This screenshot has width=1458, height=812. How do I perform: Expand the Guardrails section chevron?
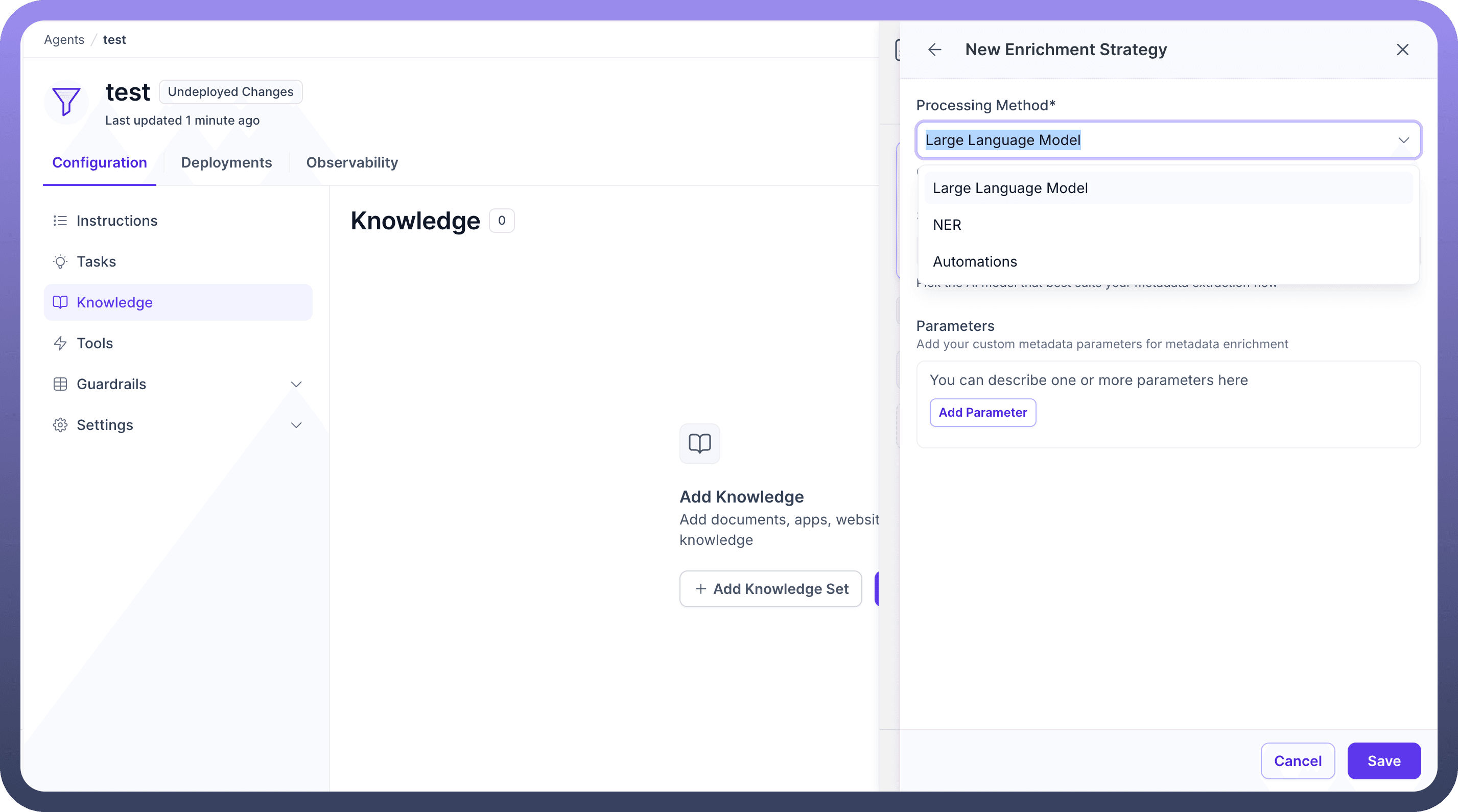(x=296, y=384)
